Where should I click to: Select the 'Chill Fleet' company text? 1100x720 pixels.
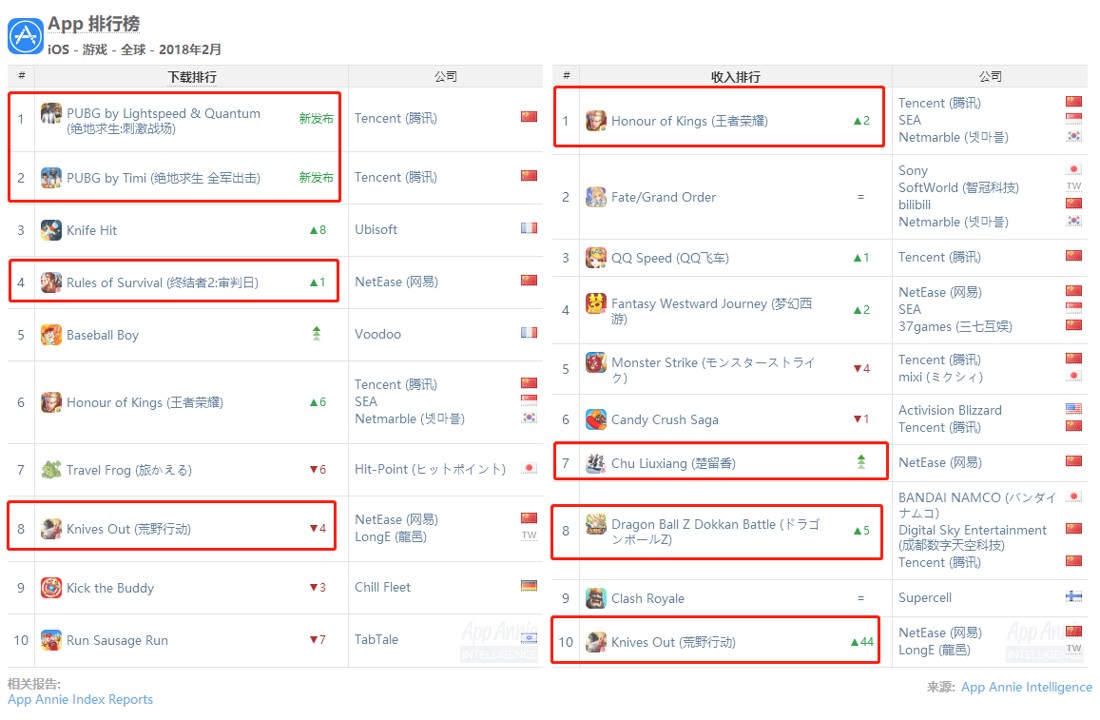[x=382, y=587]
